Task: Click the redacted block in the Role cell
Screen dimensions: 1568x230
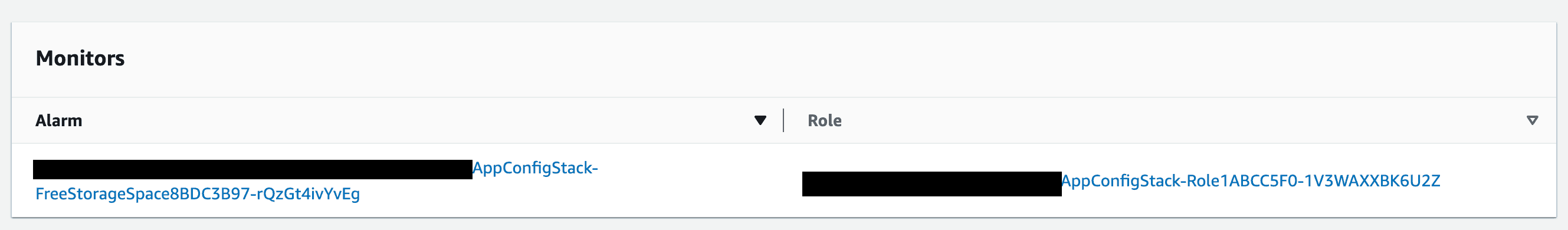Action: (x=931, y=184)
